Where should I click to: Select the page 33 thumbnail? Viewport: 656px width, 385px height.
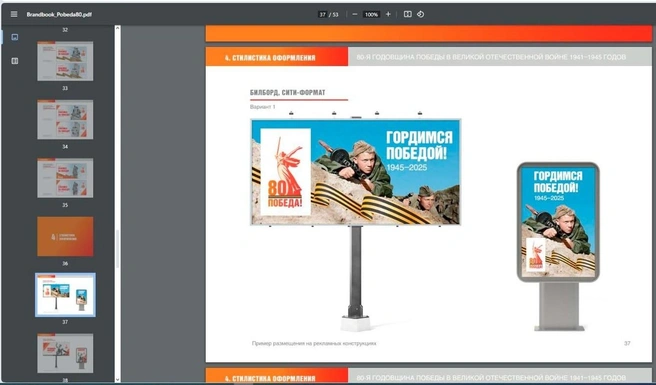pyautogui.click(x=65, y=61)
